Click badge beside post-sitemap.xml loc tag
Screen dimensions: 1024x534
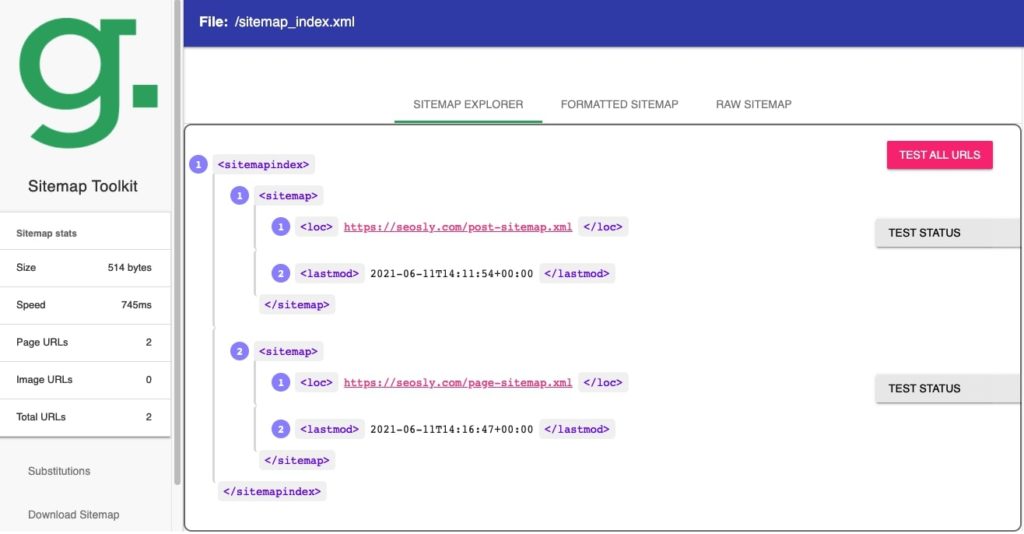[x=281, y=227]
